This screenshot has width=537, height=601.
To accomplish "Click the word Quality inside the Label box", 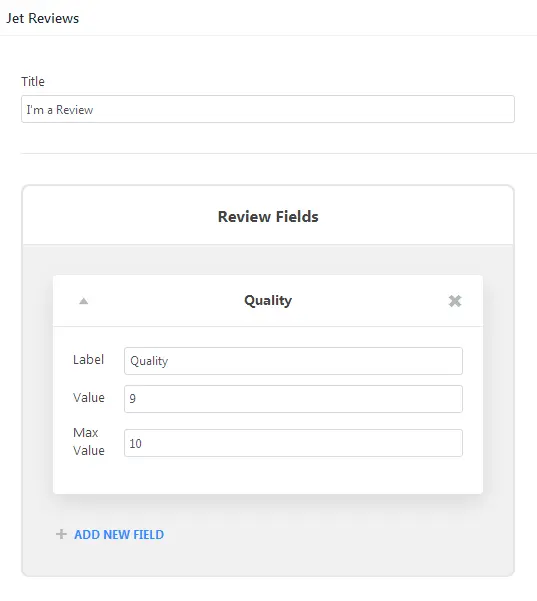I will click(149, 361).
